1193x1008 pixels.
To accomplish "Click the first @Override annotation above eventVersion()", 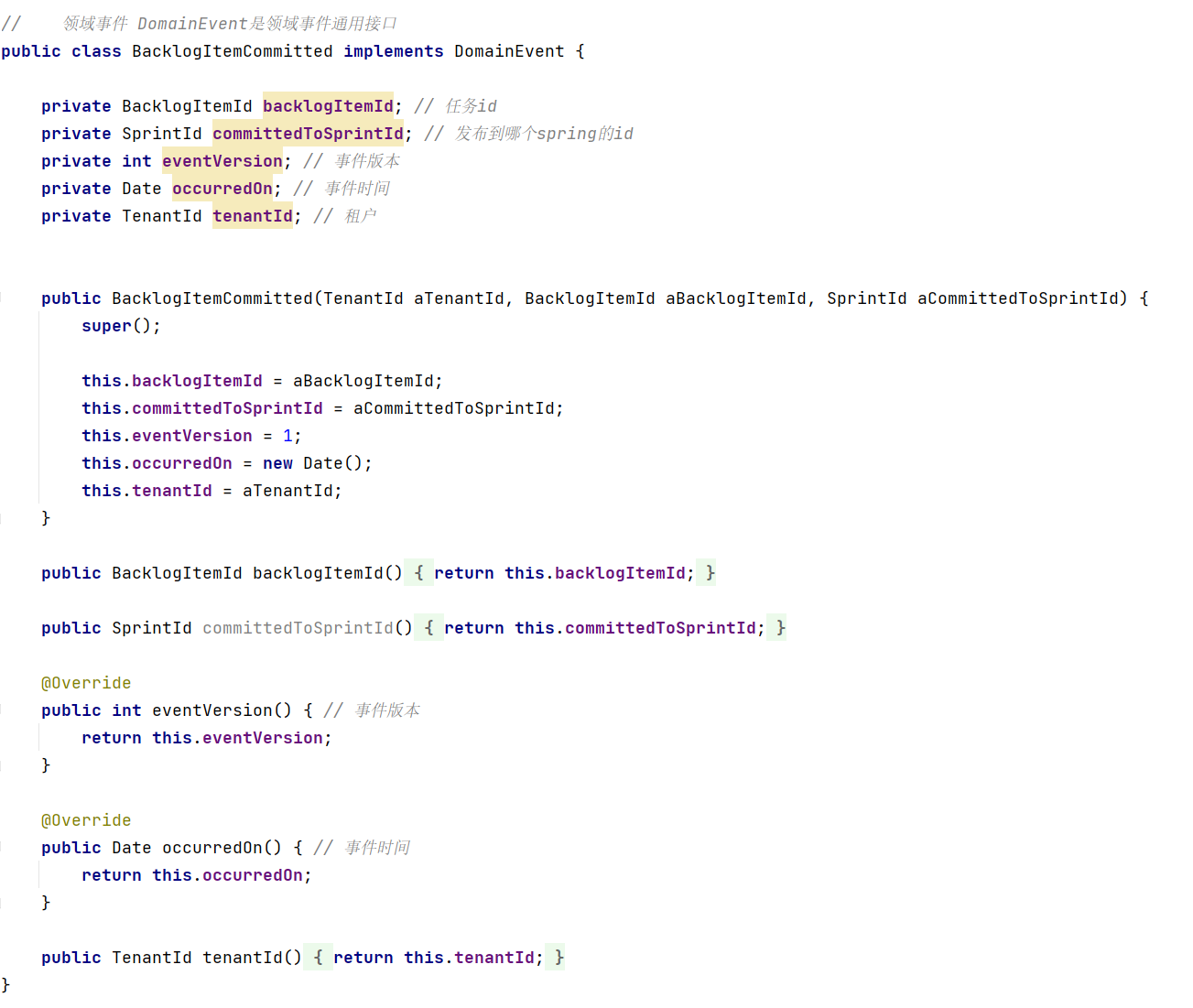I will (x=86, y=683).
